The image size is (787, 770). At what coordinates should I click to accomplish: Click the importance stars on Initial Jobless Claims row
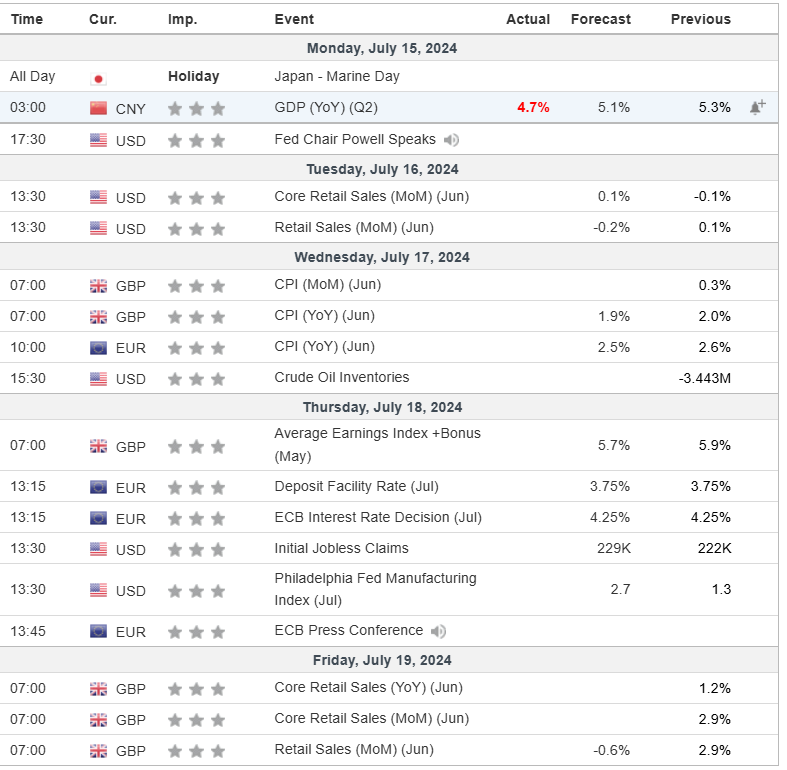196,549
